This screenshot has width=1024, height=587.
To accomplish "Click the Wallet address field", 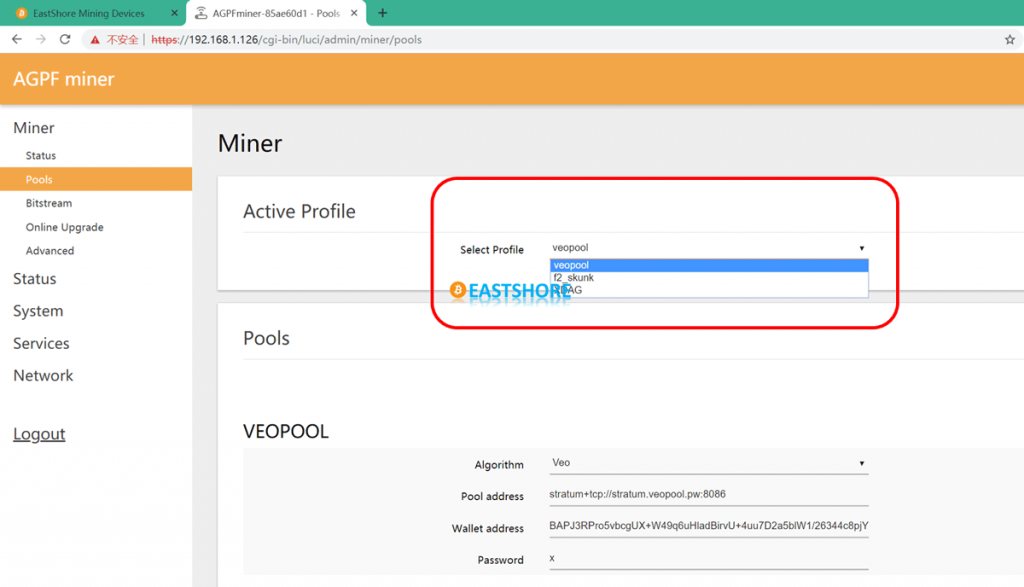I will [708, 527].
